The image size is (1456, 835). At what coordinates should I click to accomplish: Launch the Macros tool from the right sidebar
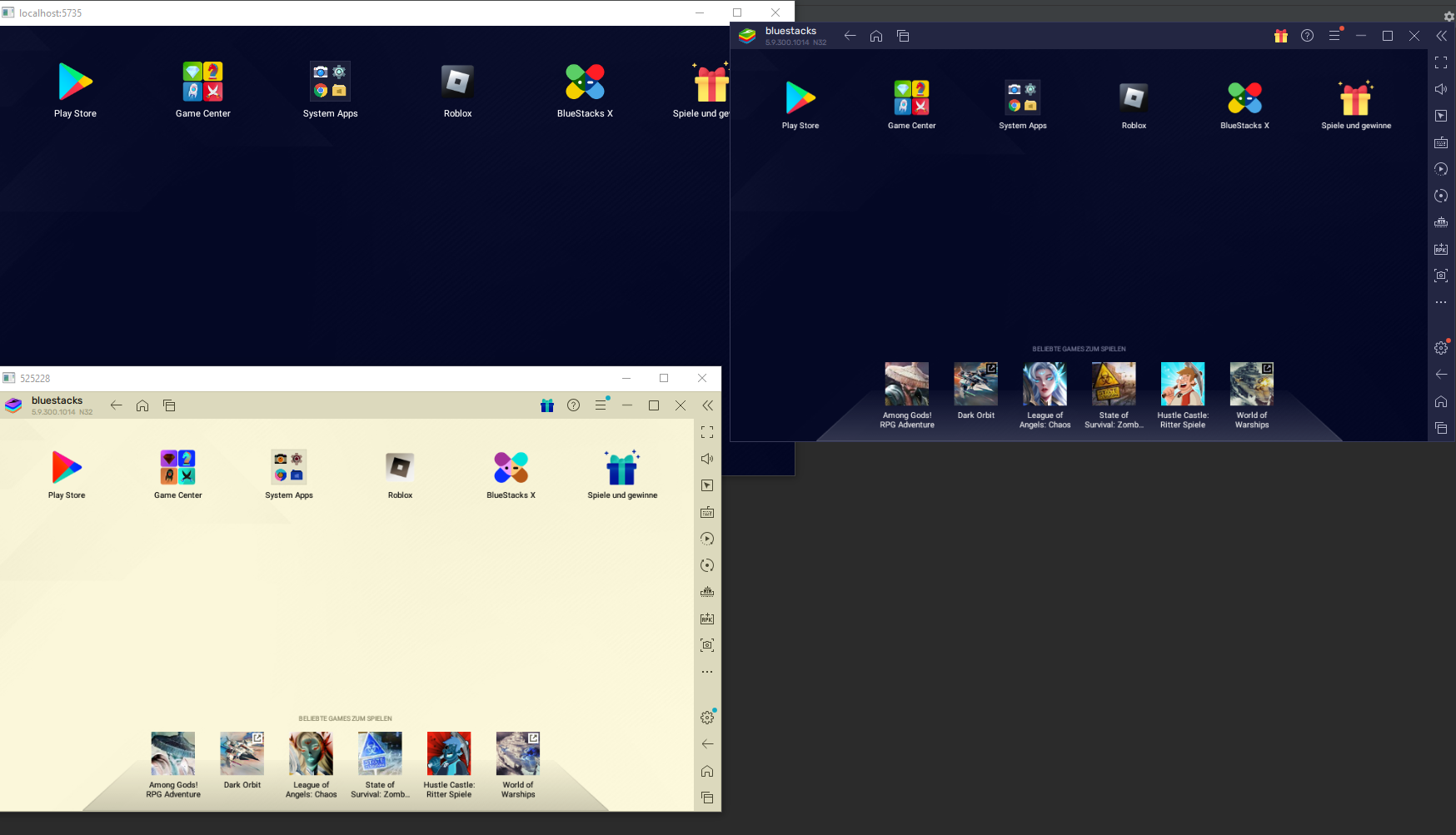coord(1441,169)
